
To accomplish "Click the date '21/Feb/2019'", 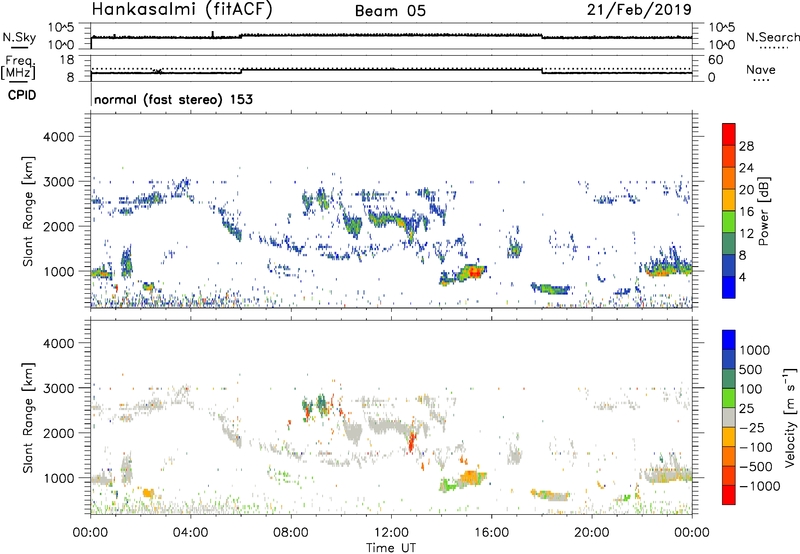I will coord(639,10).
